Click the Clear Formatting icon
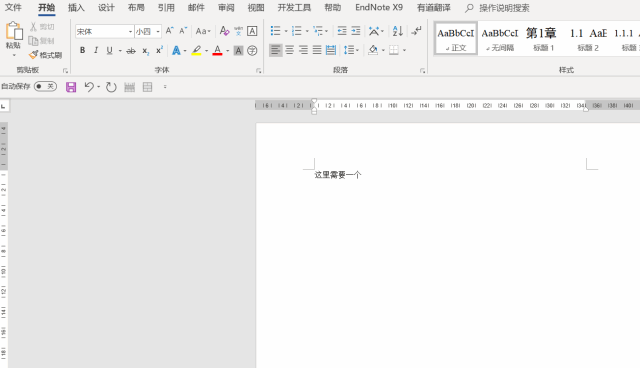 click(x=224, y=31)
